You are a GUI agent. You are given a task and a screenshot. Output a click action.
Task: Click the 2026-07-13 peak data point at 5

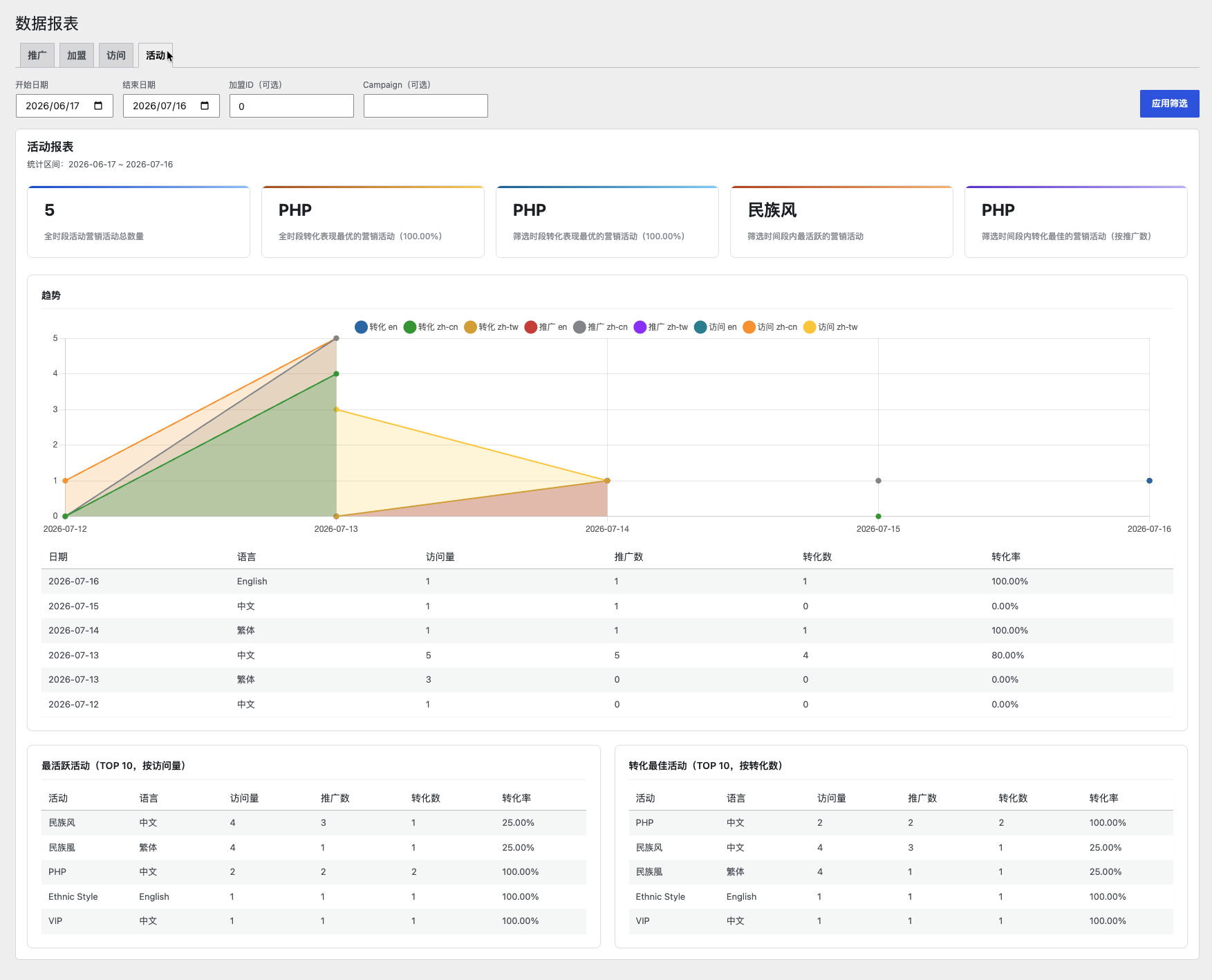point(336,338)
